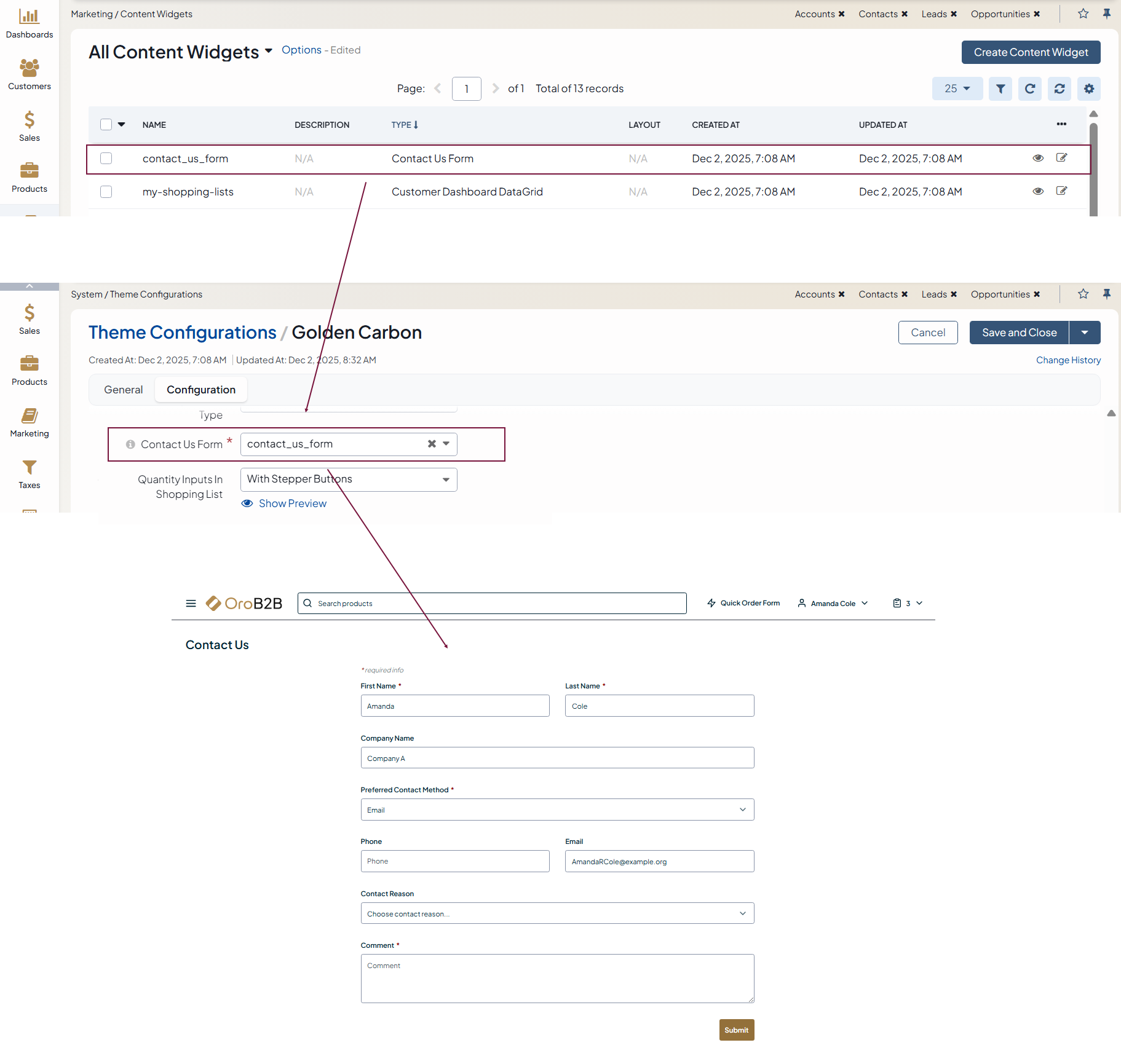The image size is (1121, 1064).
Task: Click the Theme Configurations breadcrumb title
Action: click(183, 333)
